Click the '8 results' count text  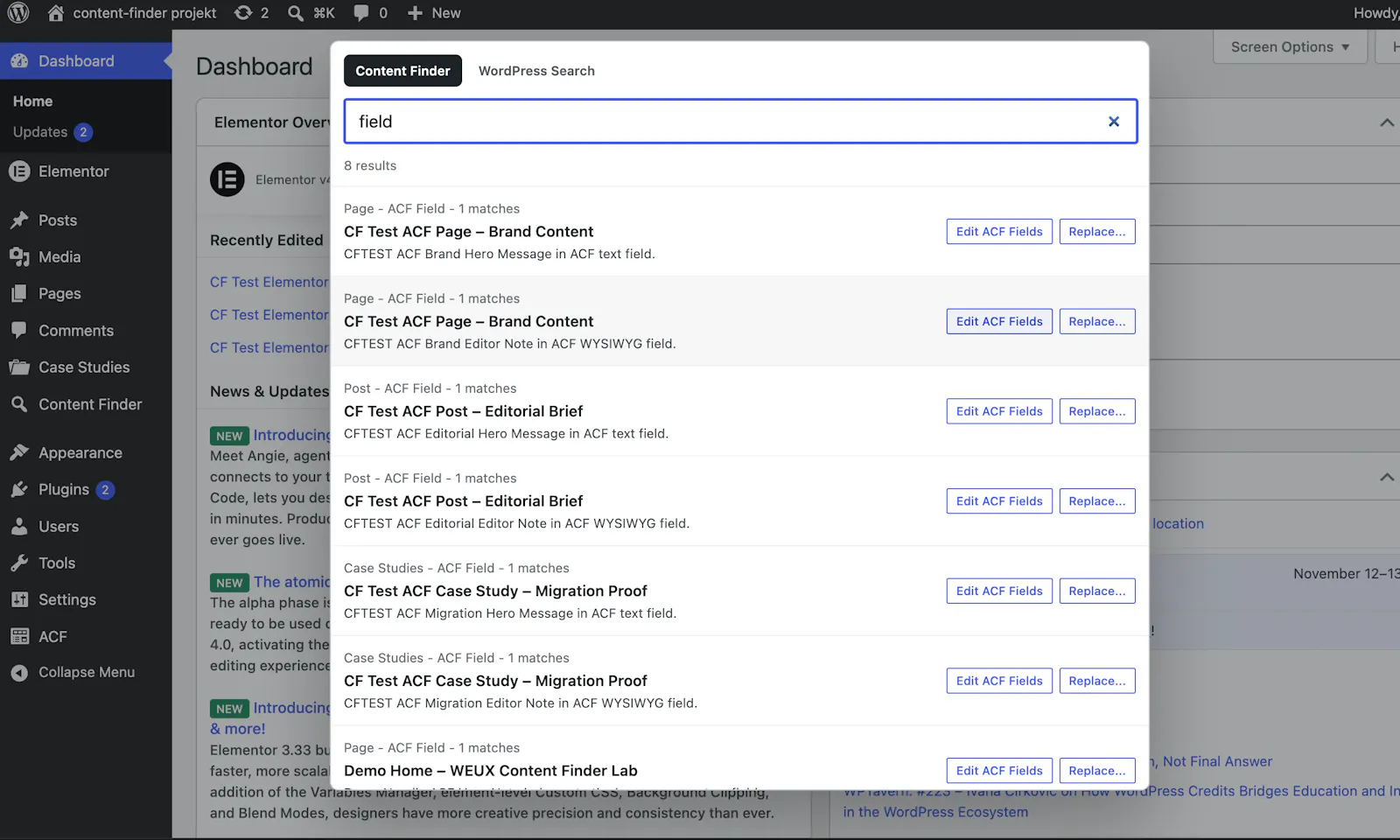click(x=370, y=165)
